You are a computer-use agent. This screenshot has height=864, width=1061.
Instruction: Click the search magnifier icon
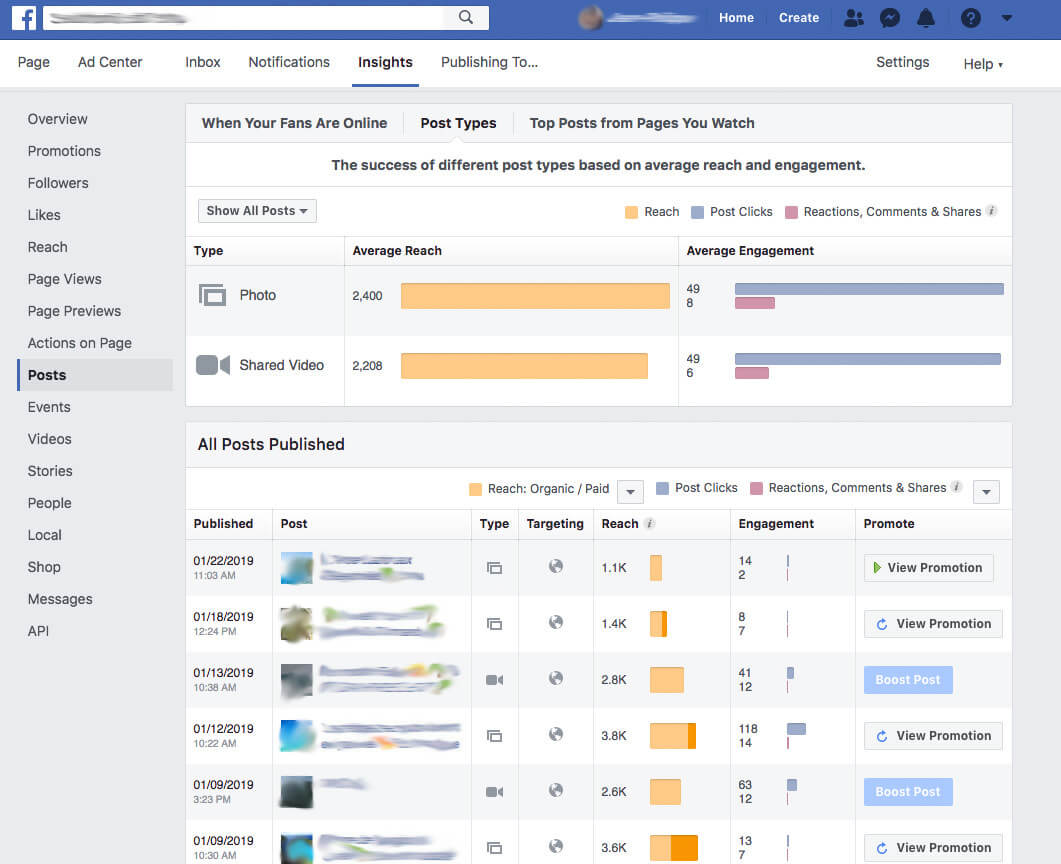(466, 17)
